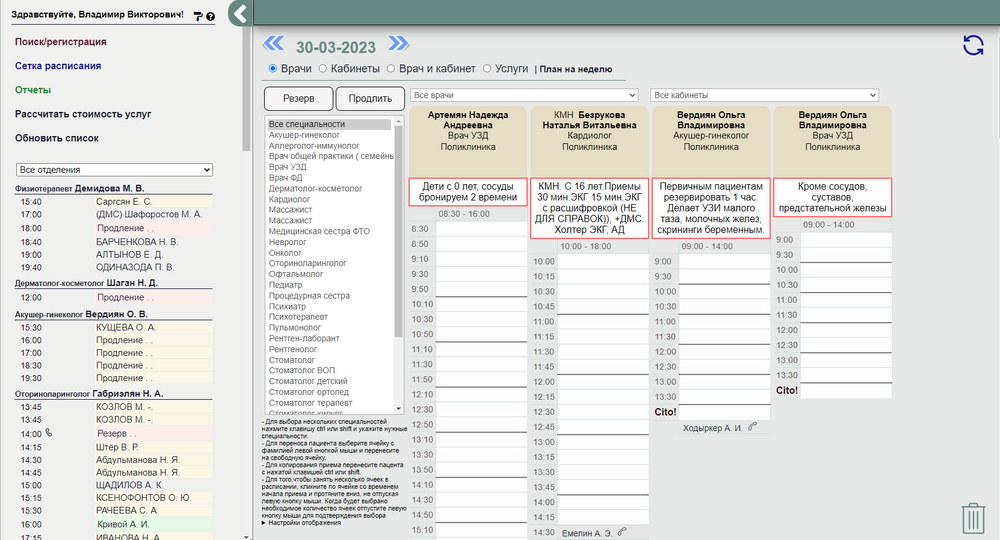Open the Все врачи dropdown
The image size is (1000, 540).
[524, 95]
